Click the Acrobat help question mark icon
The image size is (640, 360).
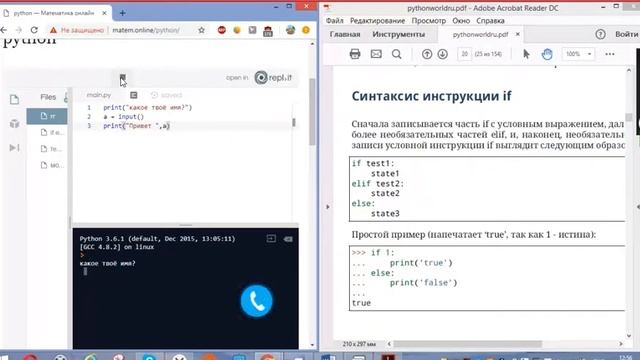point(600,34)
